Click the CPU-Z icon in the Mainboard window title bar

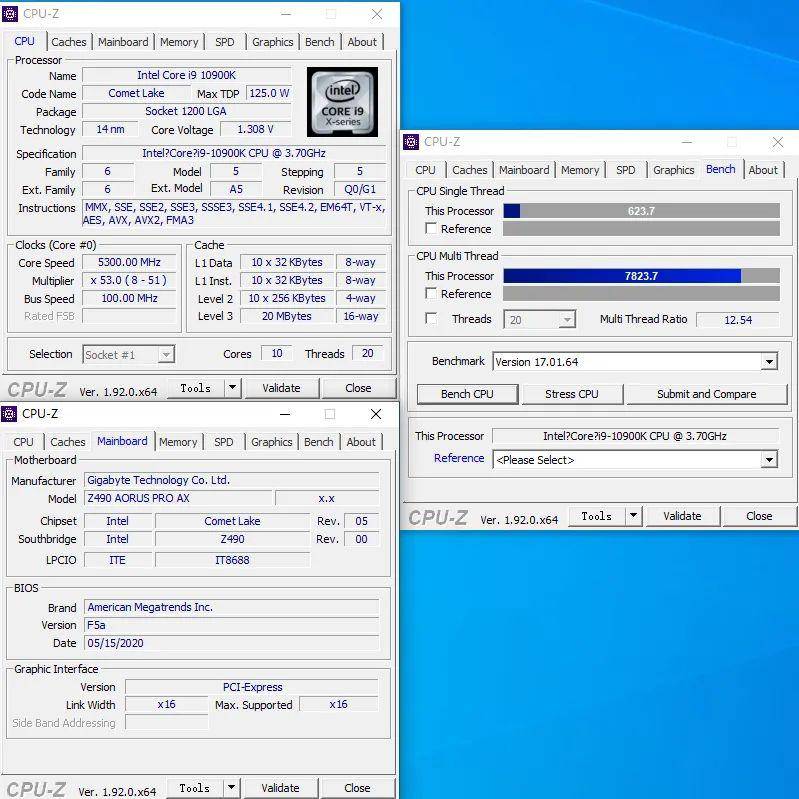pos(10,414)
